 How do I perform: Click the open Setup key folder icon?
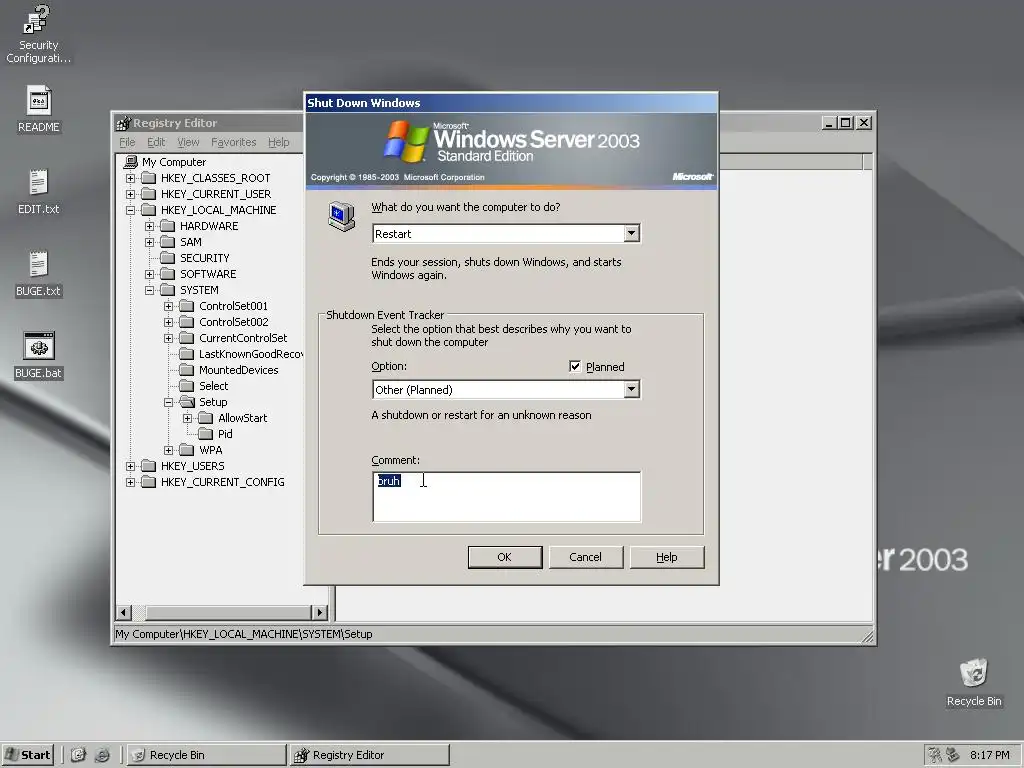click(x=187, y=402)
